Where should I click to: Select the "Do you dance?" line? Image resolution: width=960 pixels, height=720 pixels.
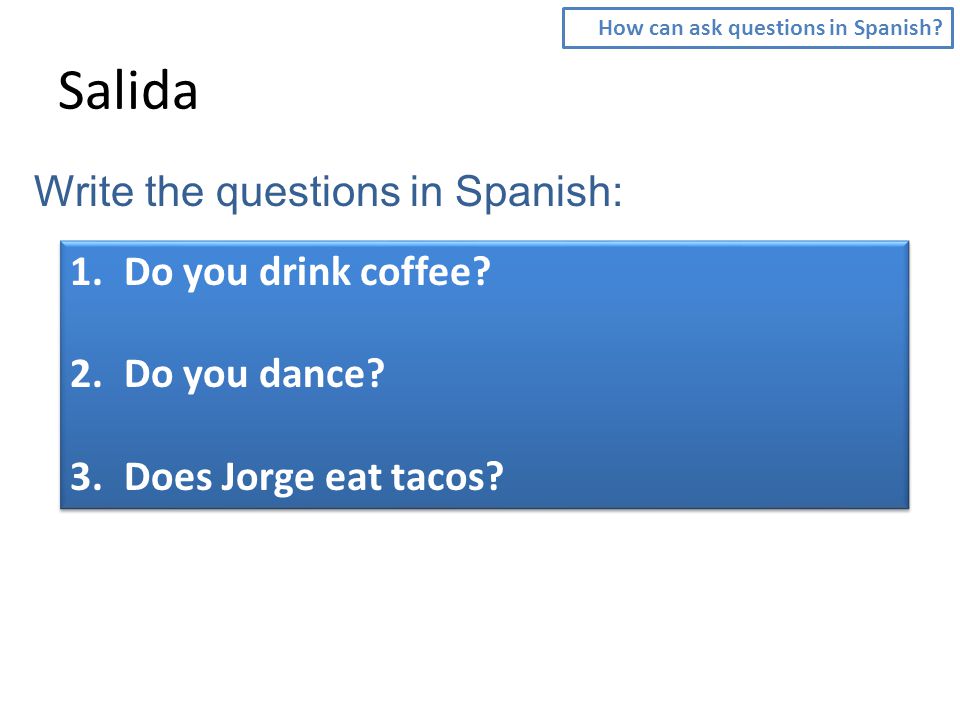point(254,373)
